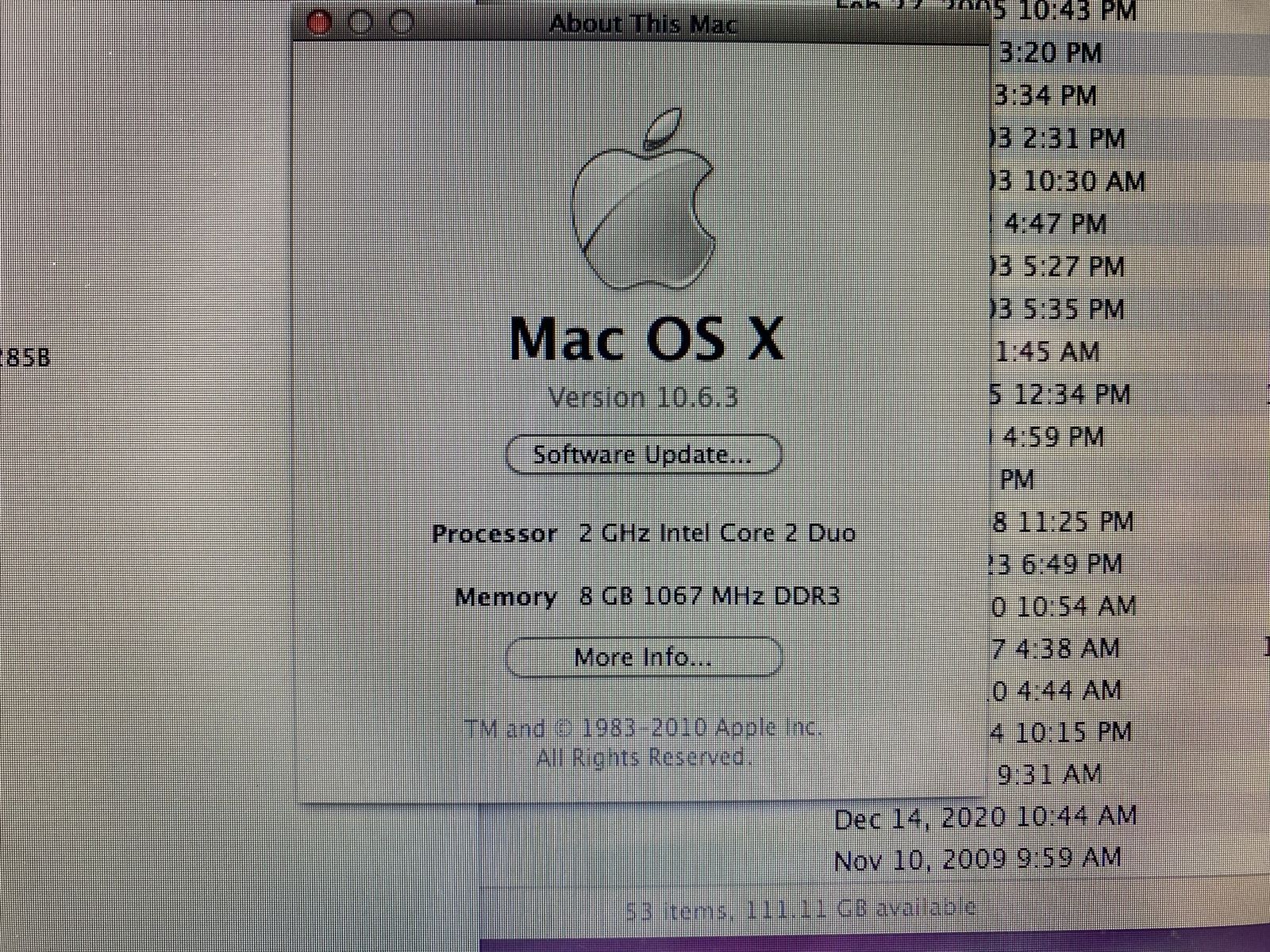
Task: Click the Processor label
Action: tap(494, 533)
